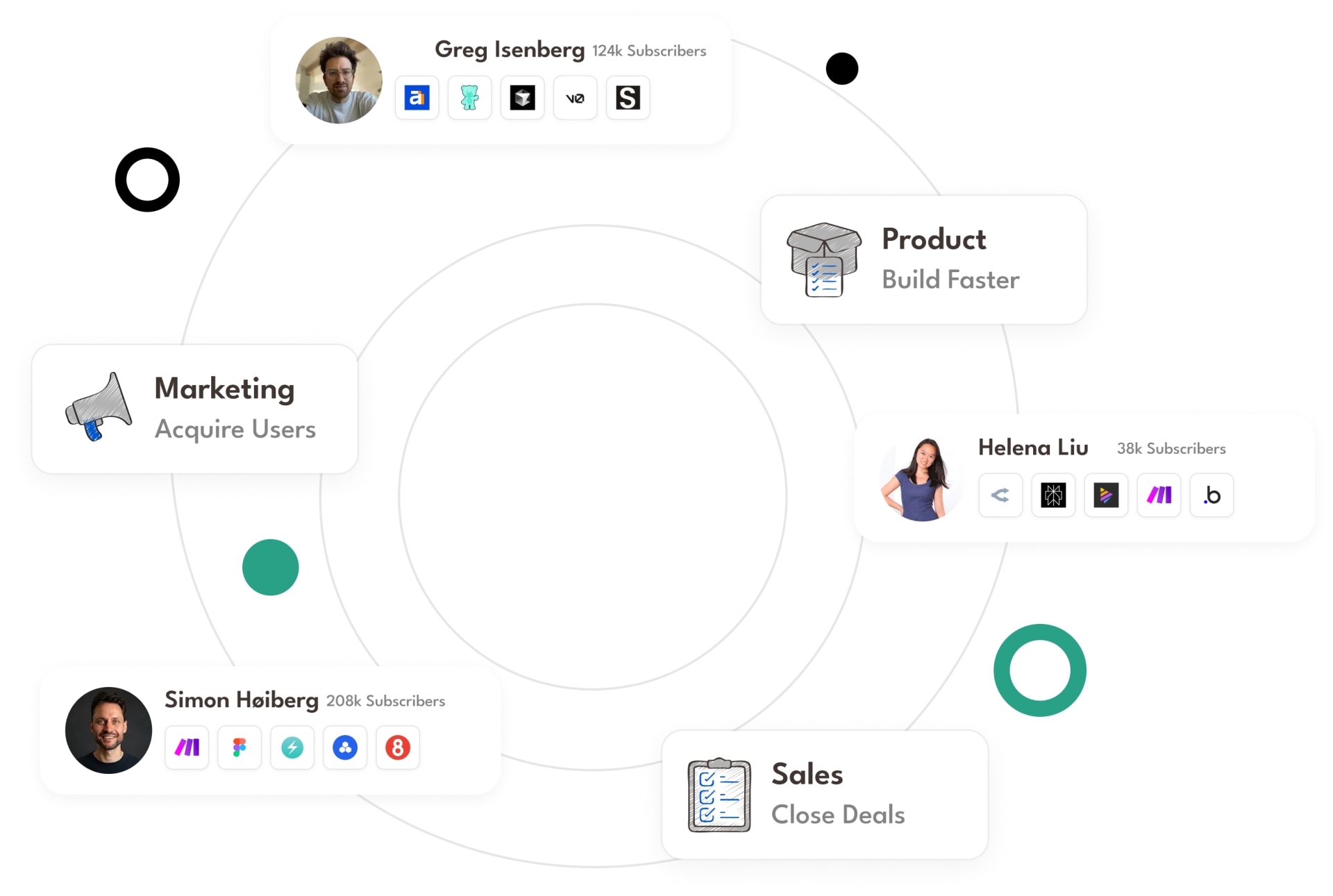Select the Marketing Acquire Users card
The image size is (1333, 896).
(194, 409)
